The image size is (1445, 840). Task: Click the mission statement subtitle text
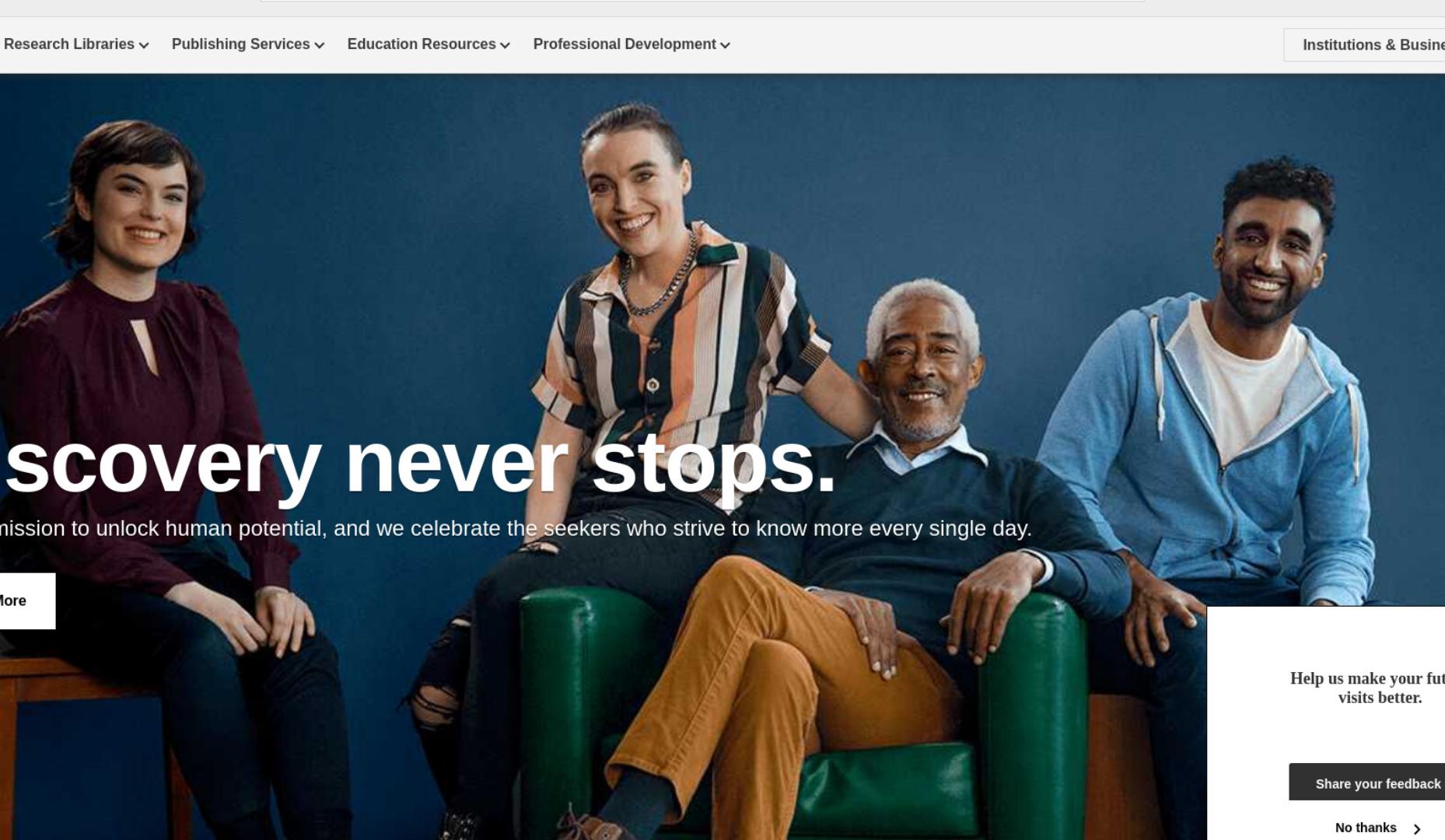(516, 529)
